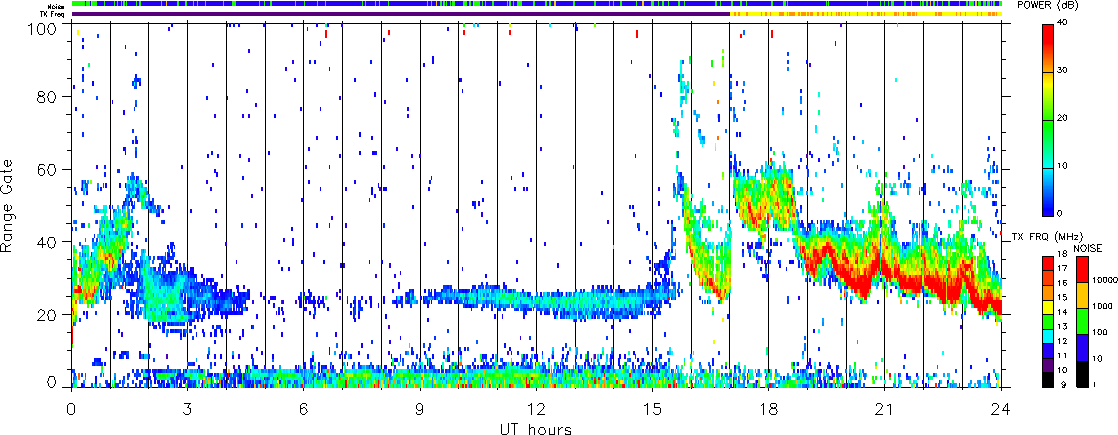Viewport: 1118px width, 435px height.
Task: Select x-axis tick label 15
Action: pyautogui.click(x=652, y=409)
